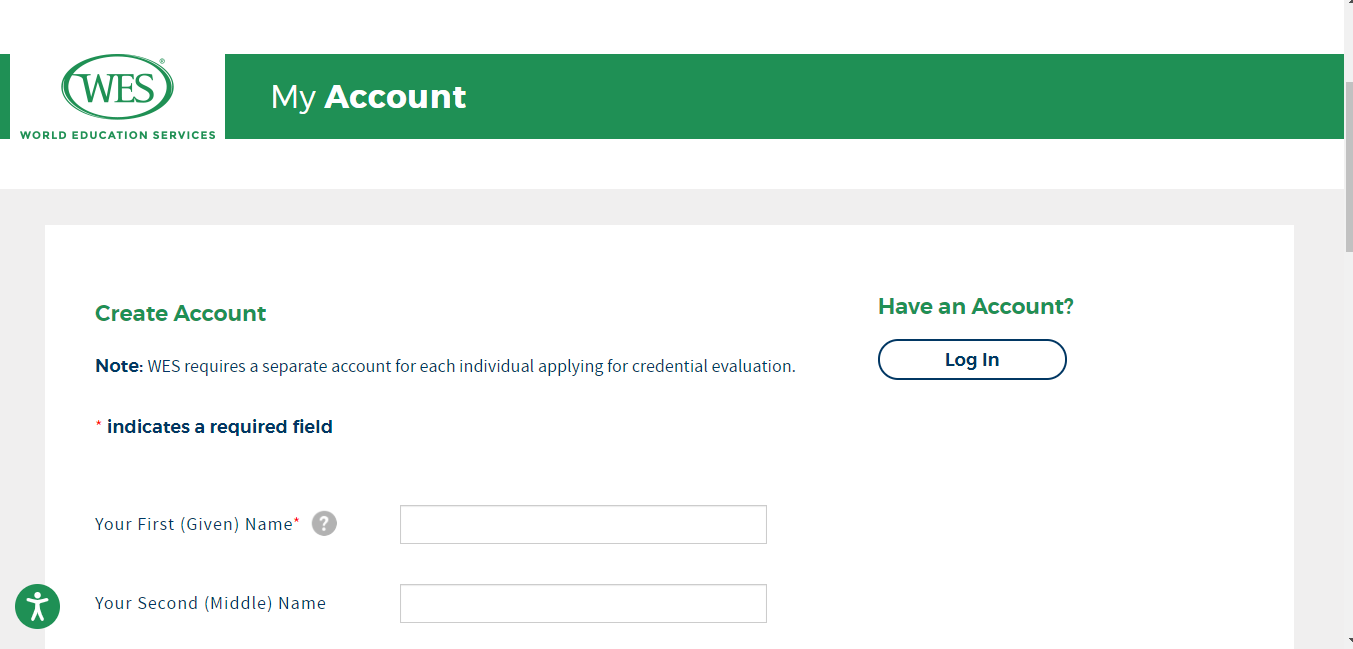The image size is (1353, 649).
Task: Click the Second (Middle) Name input box
Action: [582, 603]
